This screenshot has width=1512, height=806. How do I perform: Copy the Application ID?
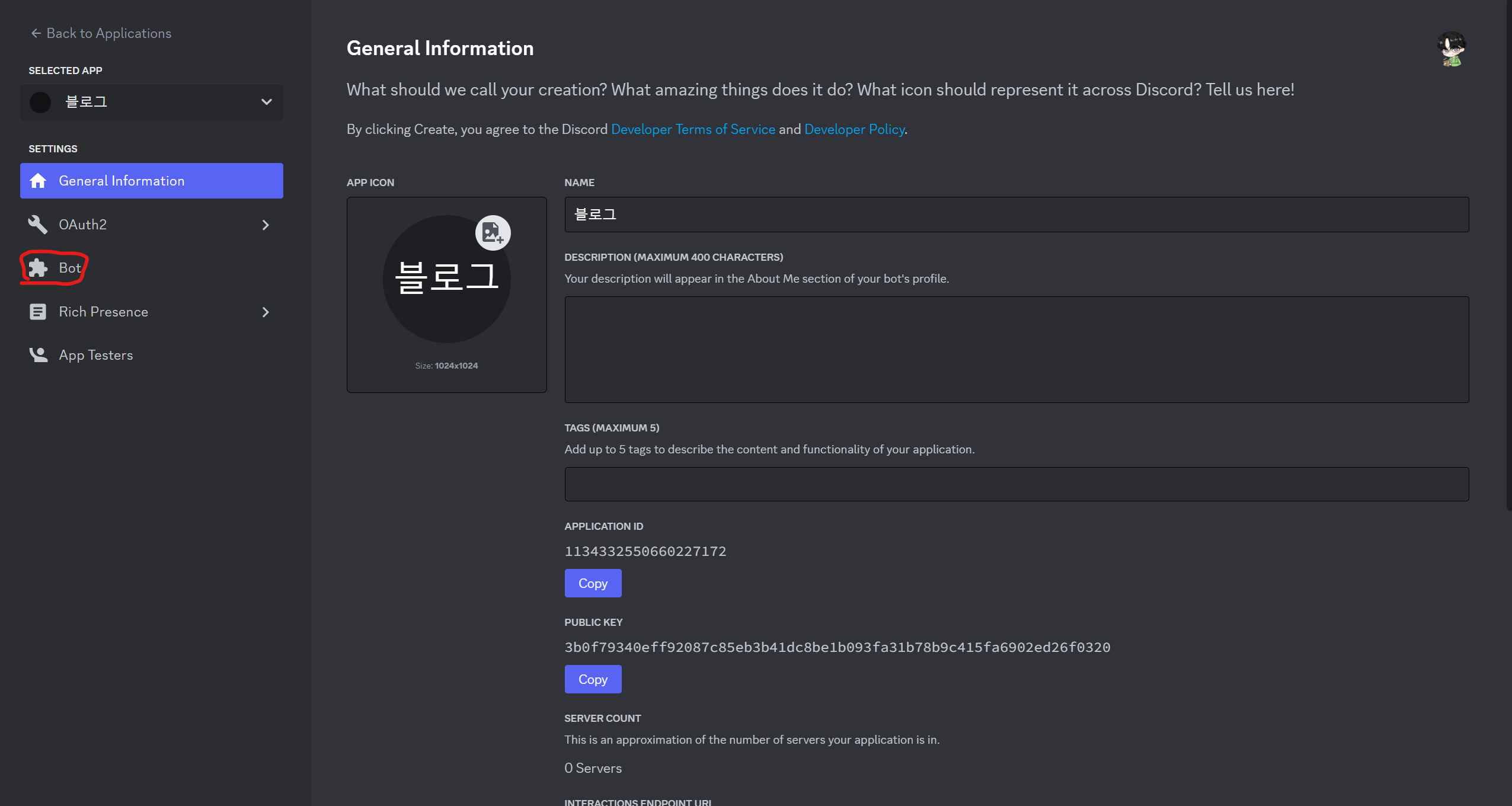tap(592, 583)
